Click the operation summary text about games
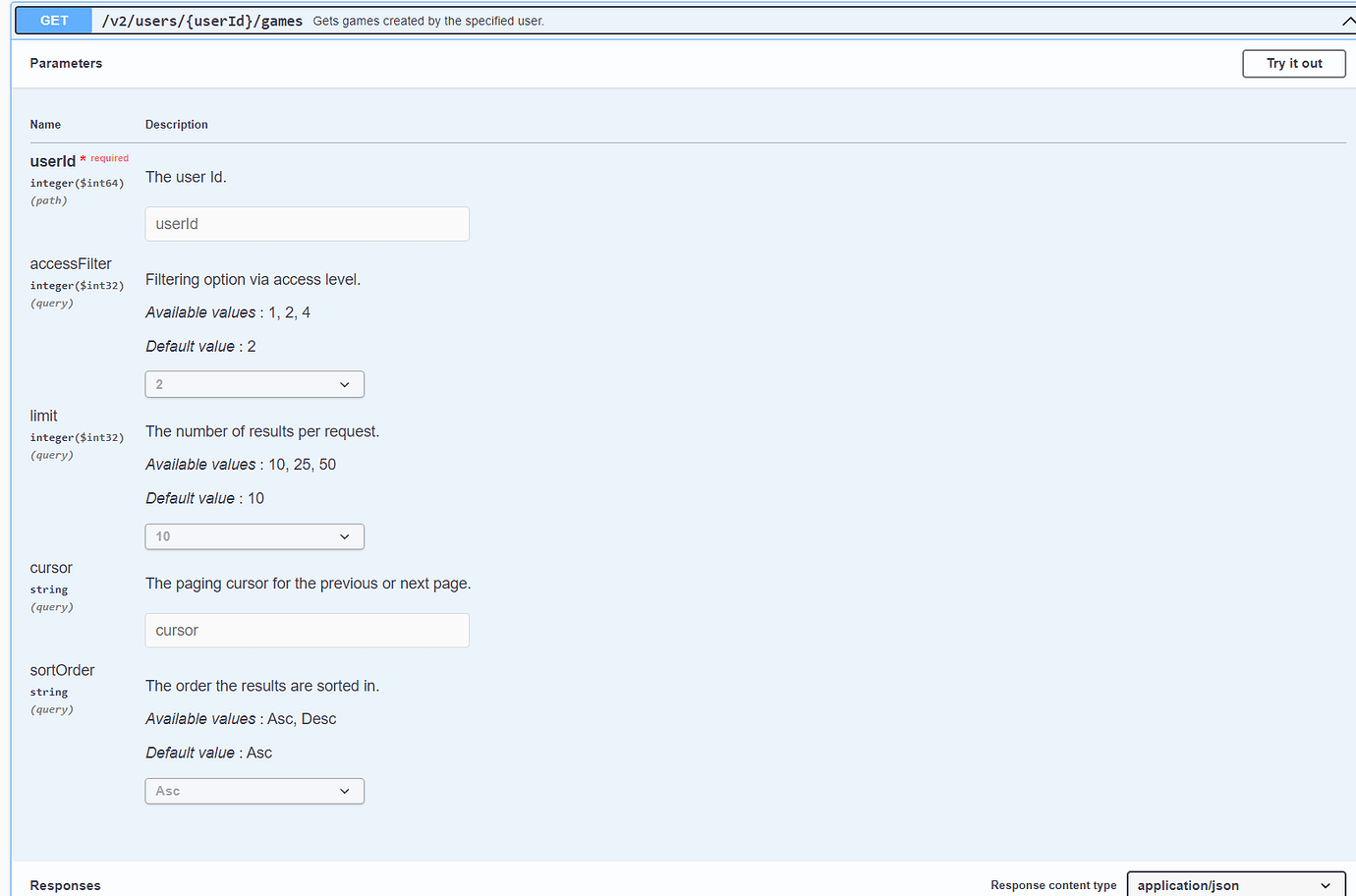Image resolution: width=1356 pixels, height=896 pixels. [x=428, y=21]
